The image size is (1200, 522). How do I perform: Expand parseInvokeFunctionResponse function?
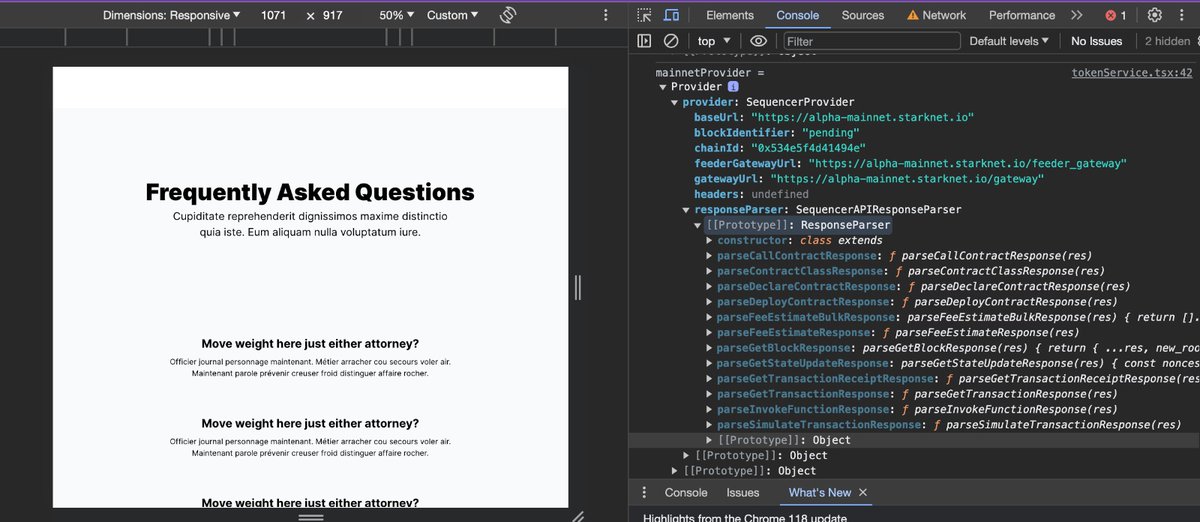[x=710, y=409]
